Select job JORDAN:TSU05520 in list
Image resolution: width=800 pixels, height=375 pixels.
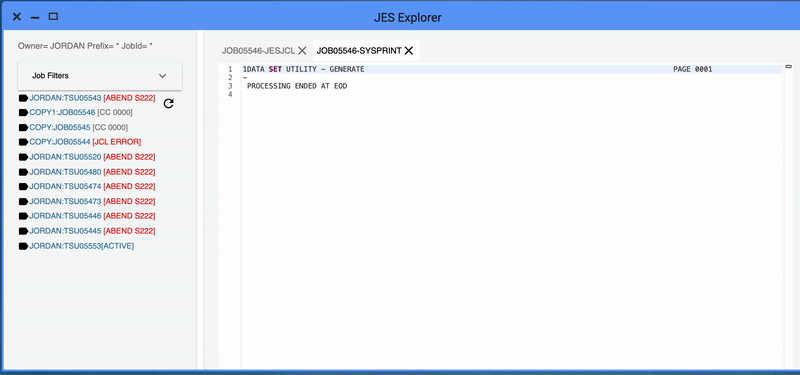[92, 157]
